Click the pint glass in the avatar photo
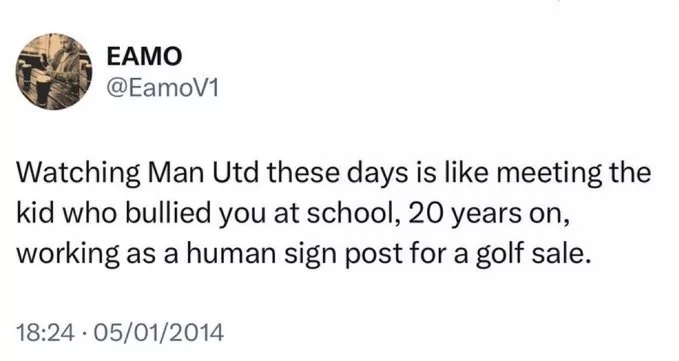 (x=42, y=89)
